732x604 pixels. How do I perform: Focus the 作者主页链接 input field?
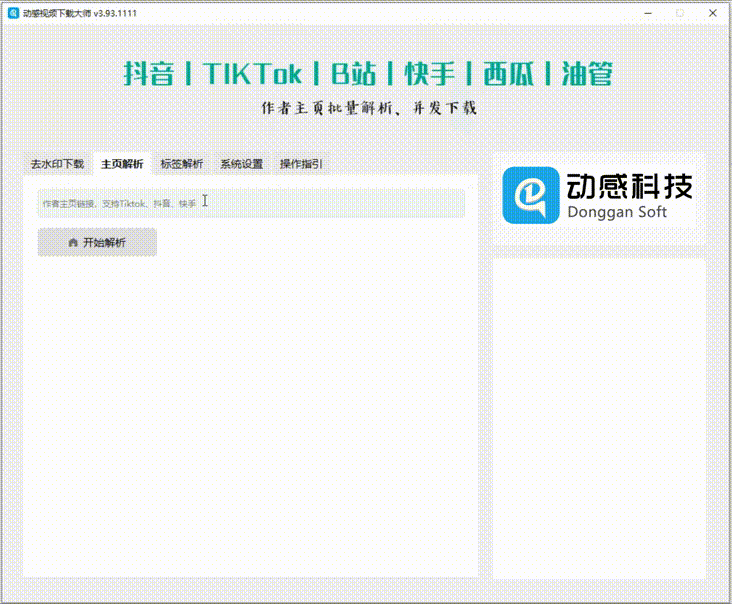(x=250, y=203)
